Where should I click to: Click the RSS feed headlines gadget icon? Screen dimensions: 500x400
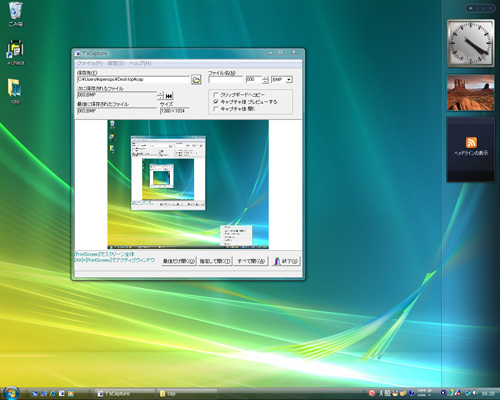pos(471,142)
